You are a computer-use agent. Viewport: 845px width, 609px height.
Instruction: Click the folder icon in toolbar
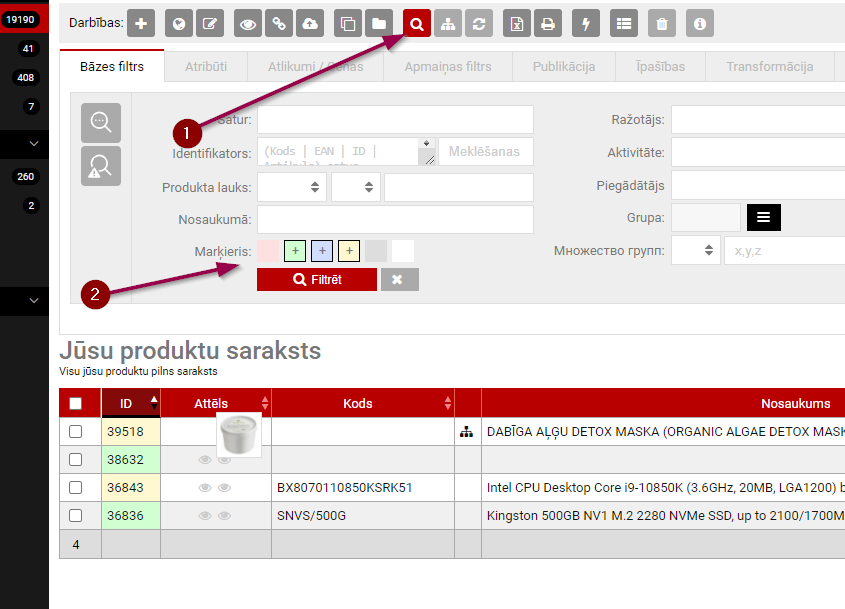click(x=379, y=23)
